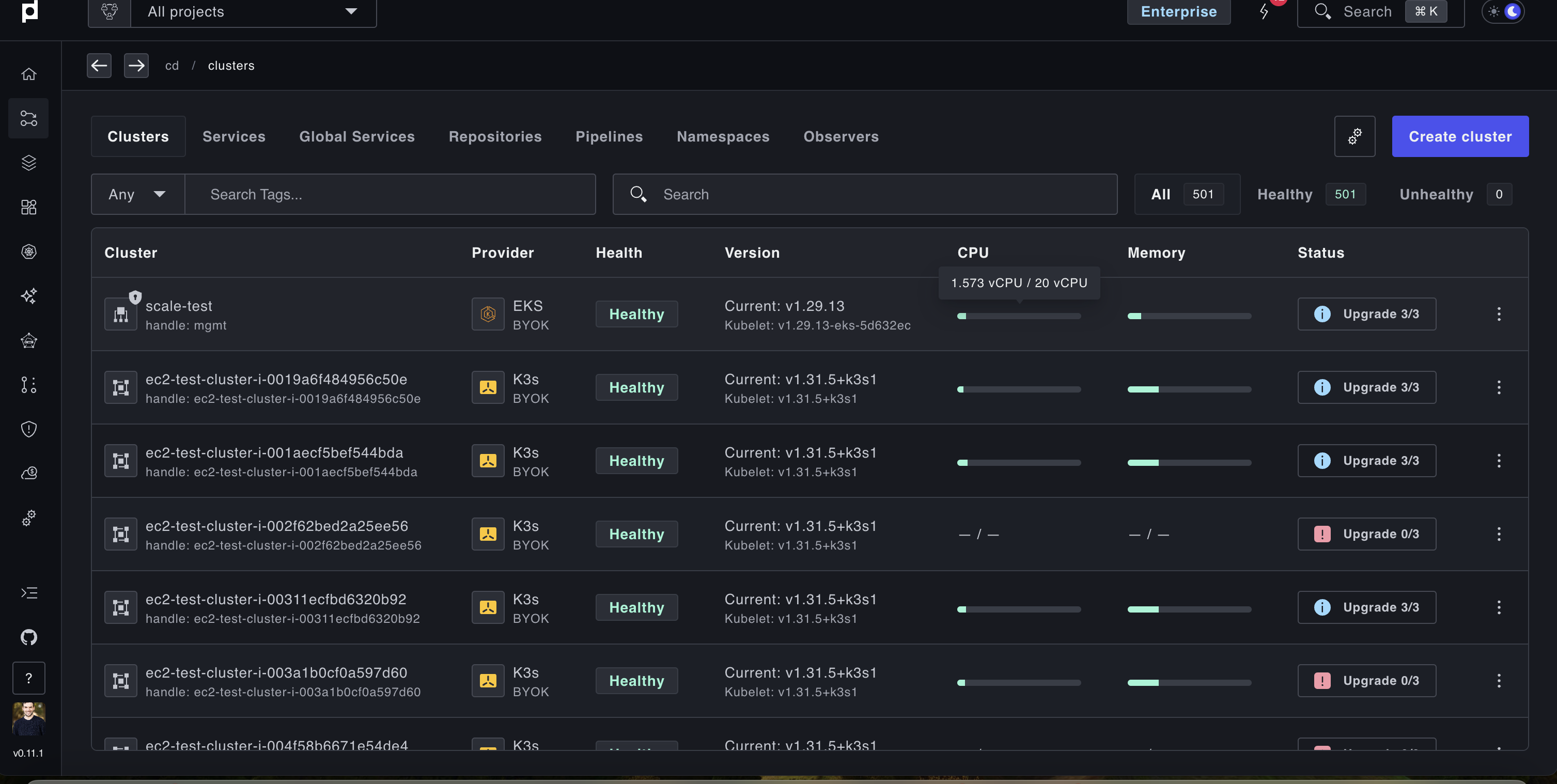Click the cluster settings gears button
This screenshot has height=784, width=1557.
click(x=1354, y=137)
